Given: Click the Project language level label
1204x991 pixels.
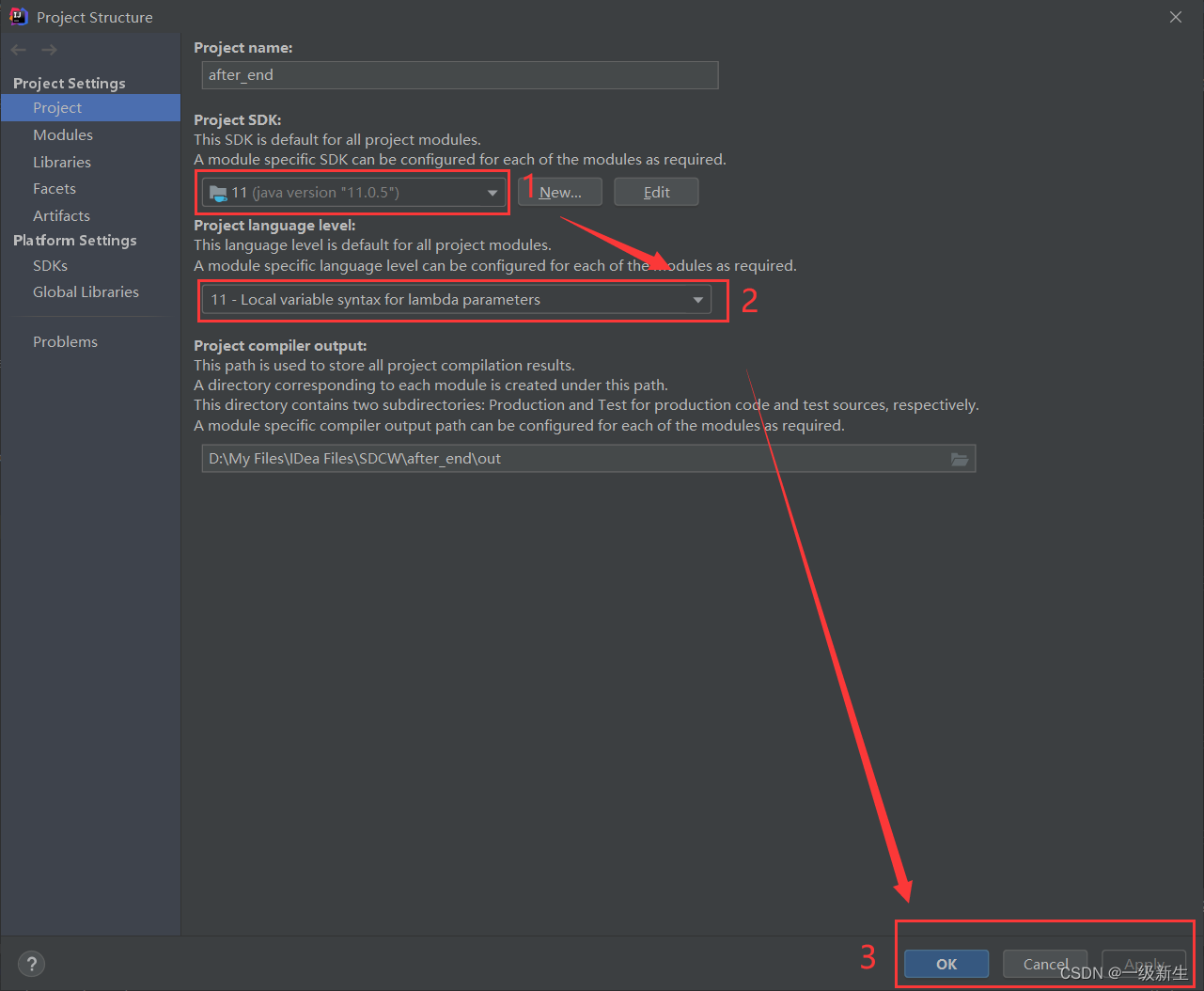Looking at the screenshot, I should point(274,226).
